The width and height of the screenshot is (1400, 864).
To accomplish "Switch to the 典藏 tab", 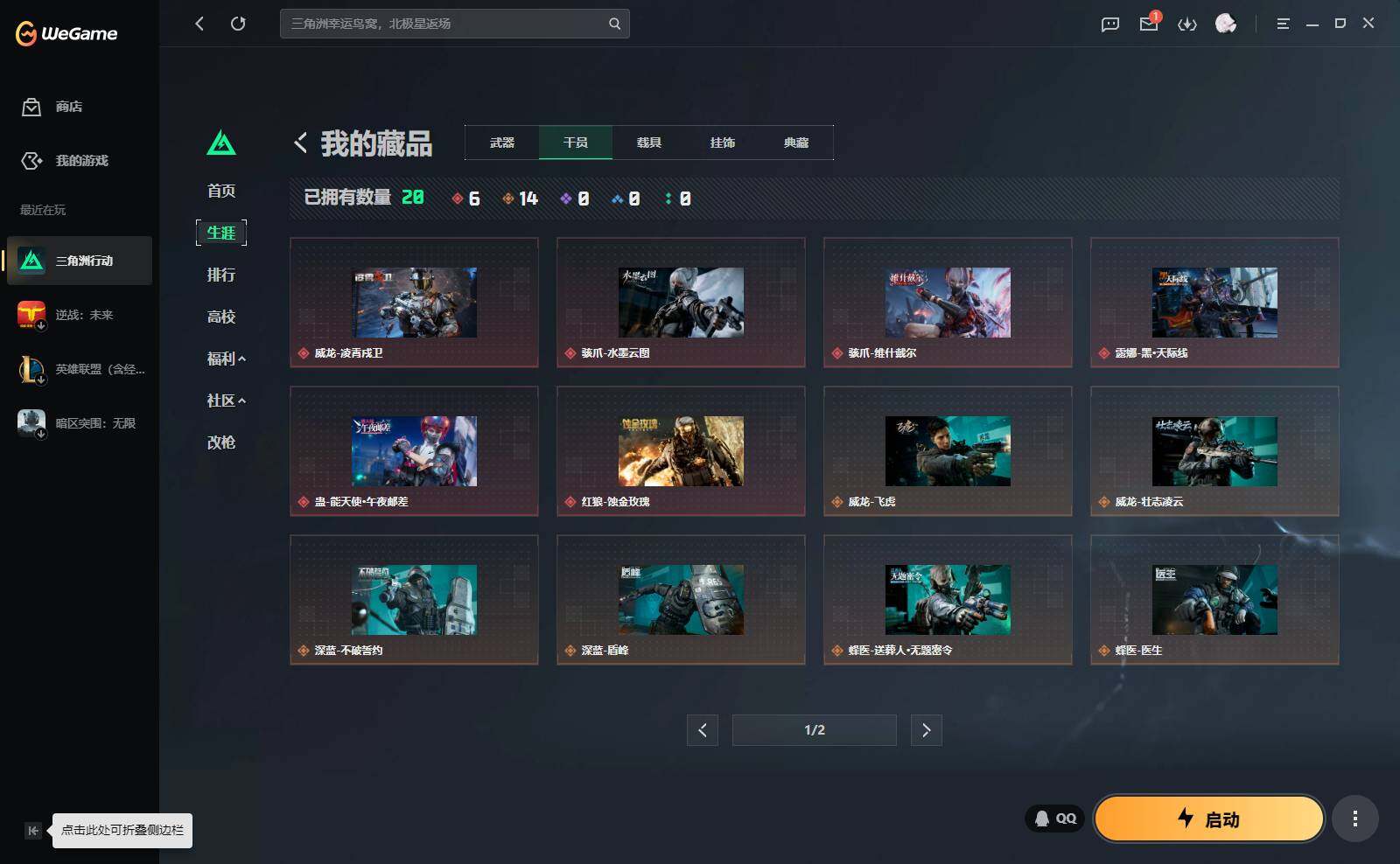I will [796, 143].
